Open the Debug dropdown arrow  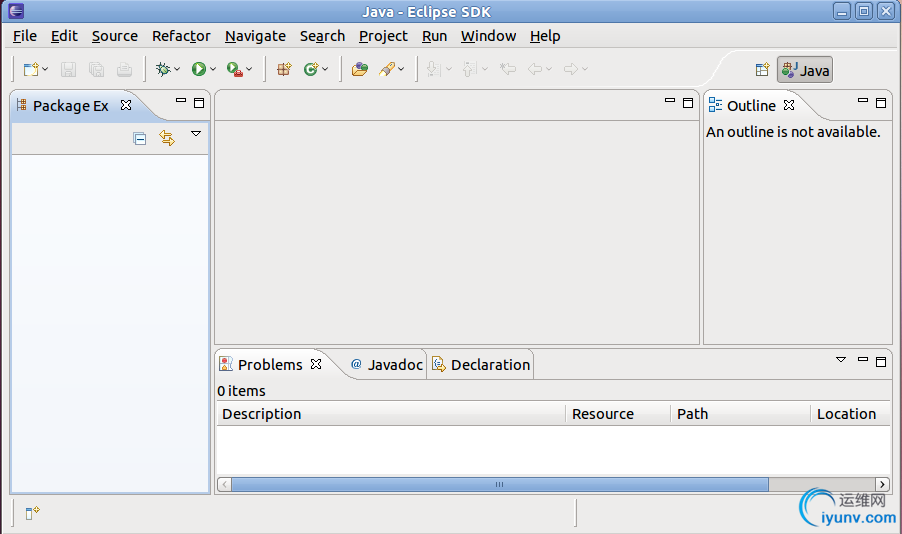pyautogui.click(x=177, y=70)
